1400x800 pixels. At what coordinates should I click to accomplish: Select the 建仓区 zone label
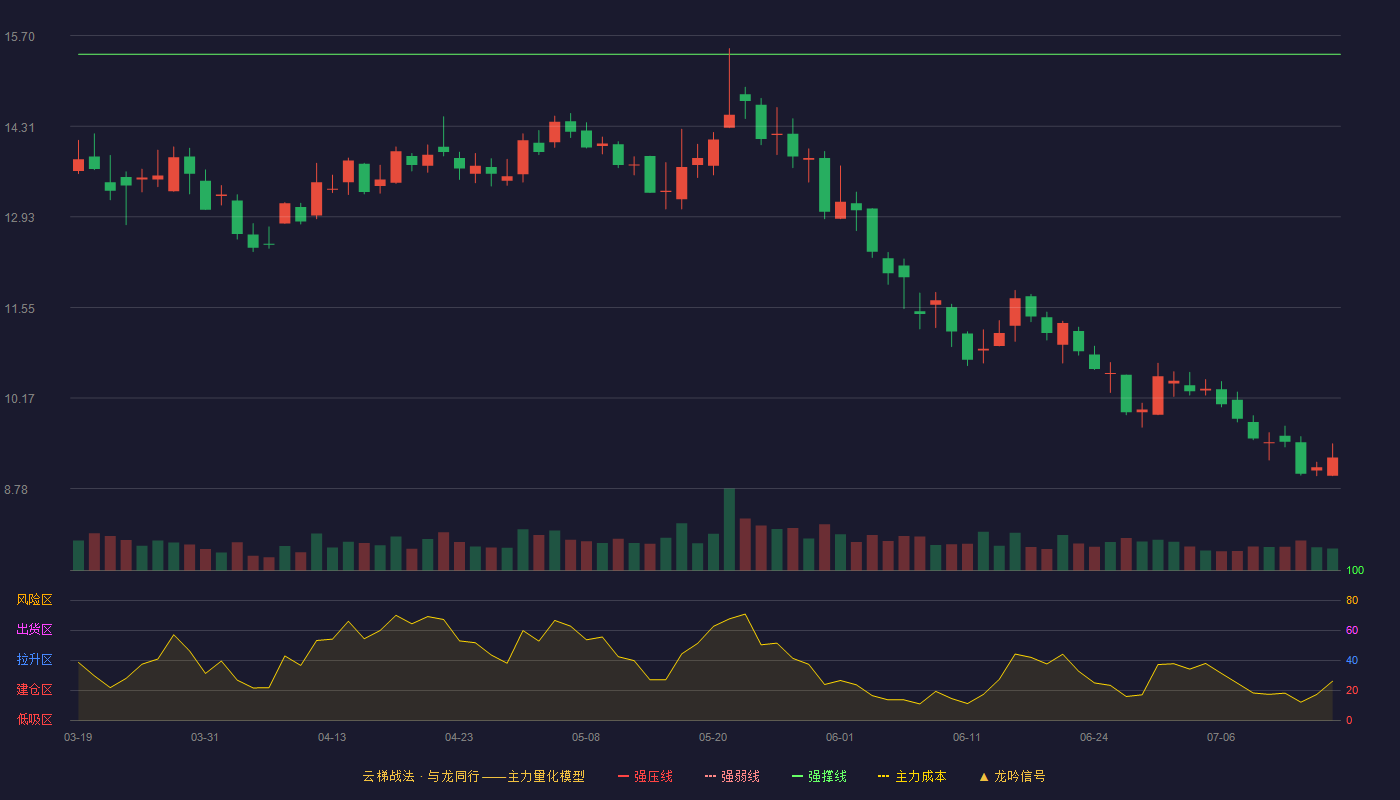(x=34, y=690)
